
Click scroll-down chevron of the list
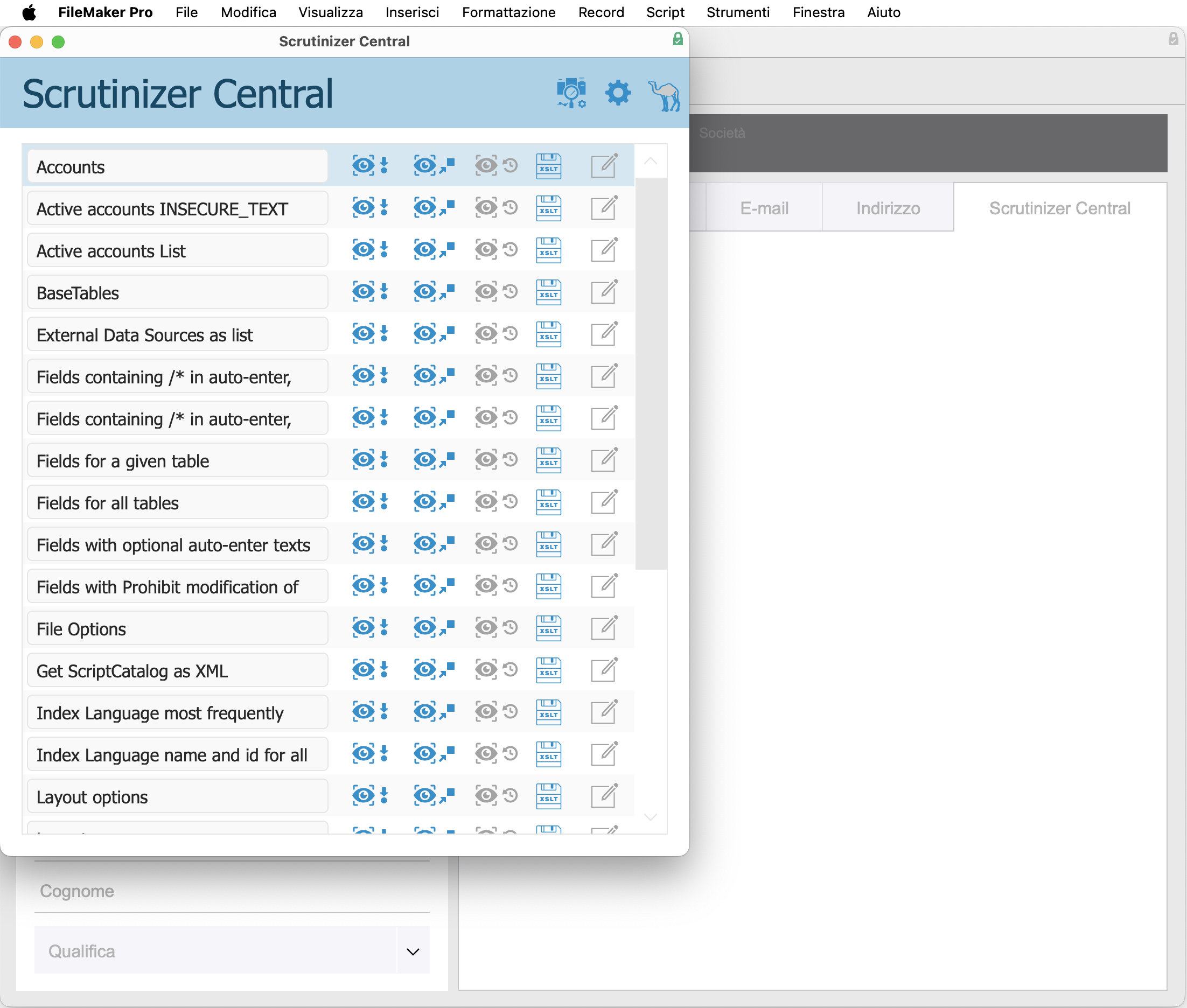[651, 817]
